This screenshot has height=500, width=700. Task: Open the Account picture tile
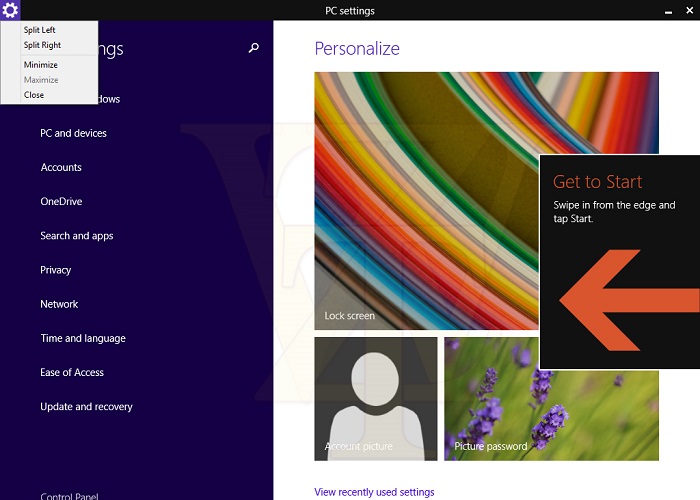click(x=376, y=398)
